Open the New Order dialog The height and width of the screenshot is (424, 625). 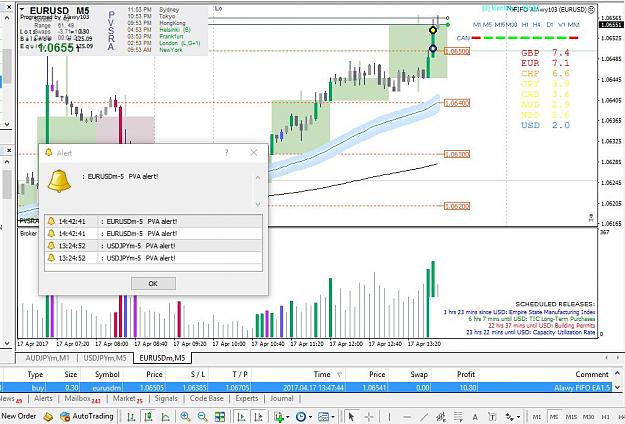18,416
